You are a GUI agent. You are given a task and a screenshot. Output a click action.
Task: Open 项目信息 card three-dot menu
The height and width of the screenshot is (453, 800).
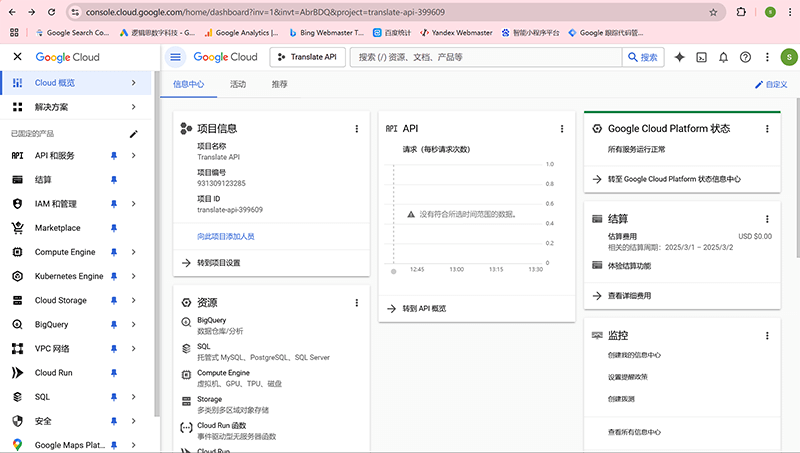pyautogui.click(x=357, y=129)
